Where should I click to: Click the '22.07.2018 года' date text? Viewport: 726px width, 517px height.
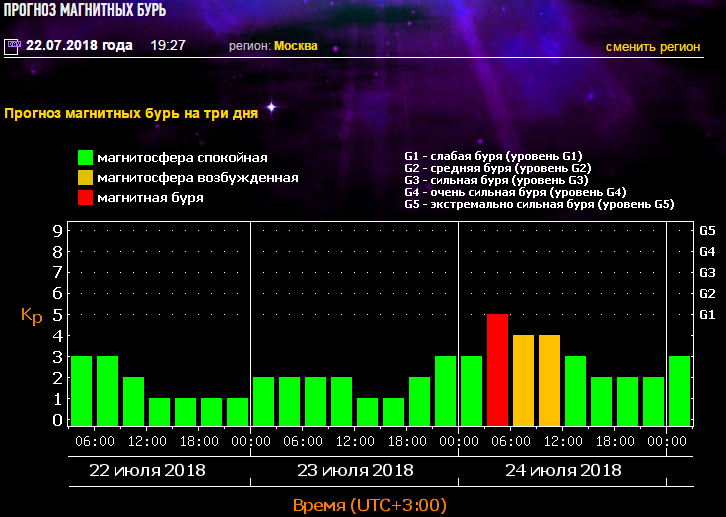tap(79, 46)
